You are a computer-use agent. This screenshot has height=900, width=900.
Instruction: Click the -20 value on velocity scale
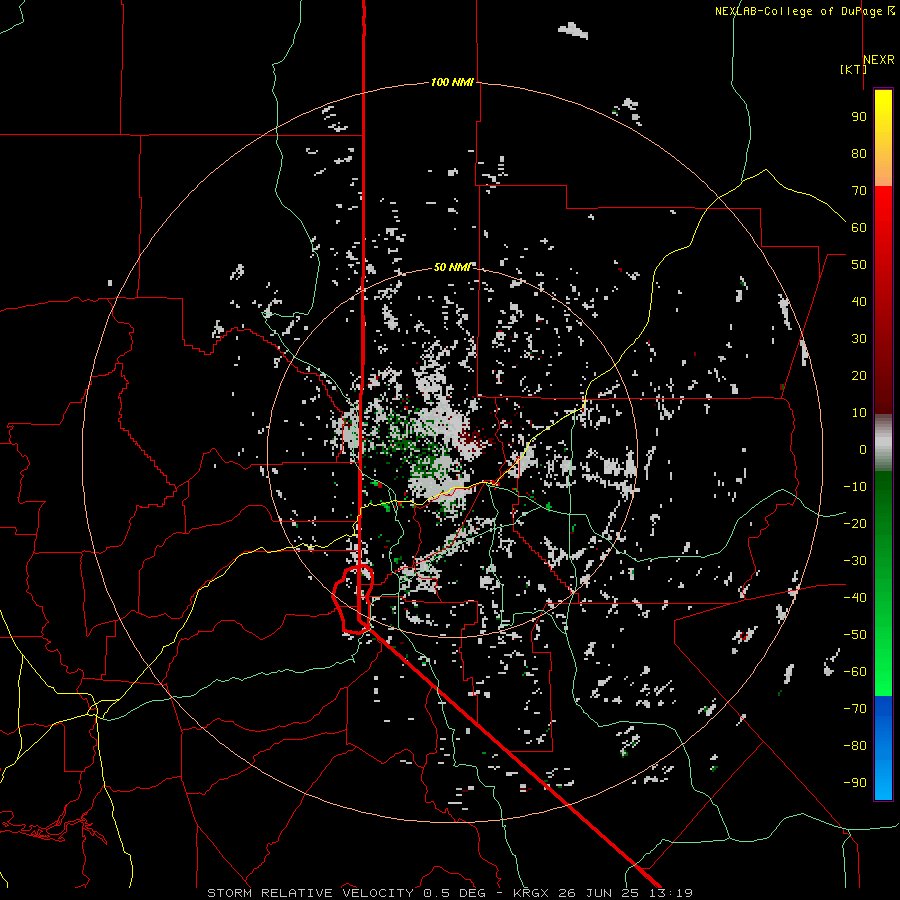pos(855,523)
